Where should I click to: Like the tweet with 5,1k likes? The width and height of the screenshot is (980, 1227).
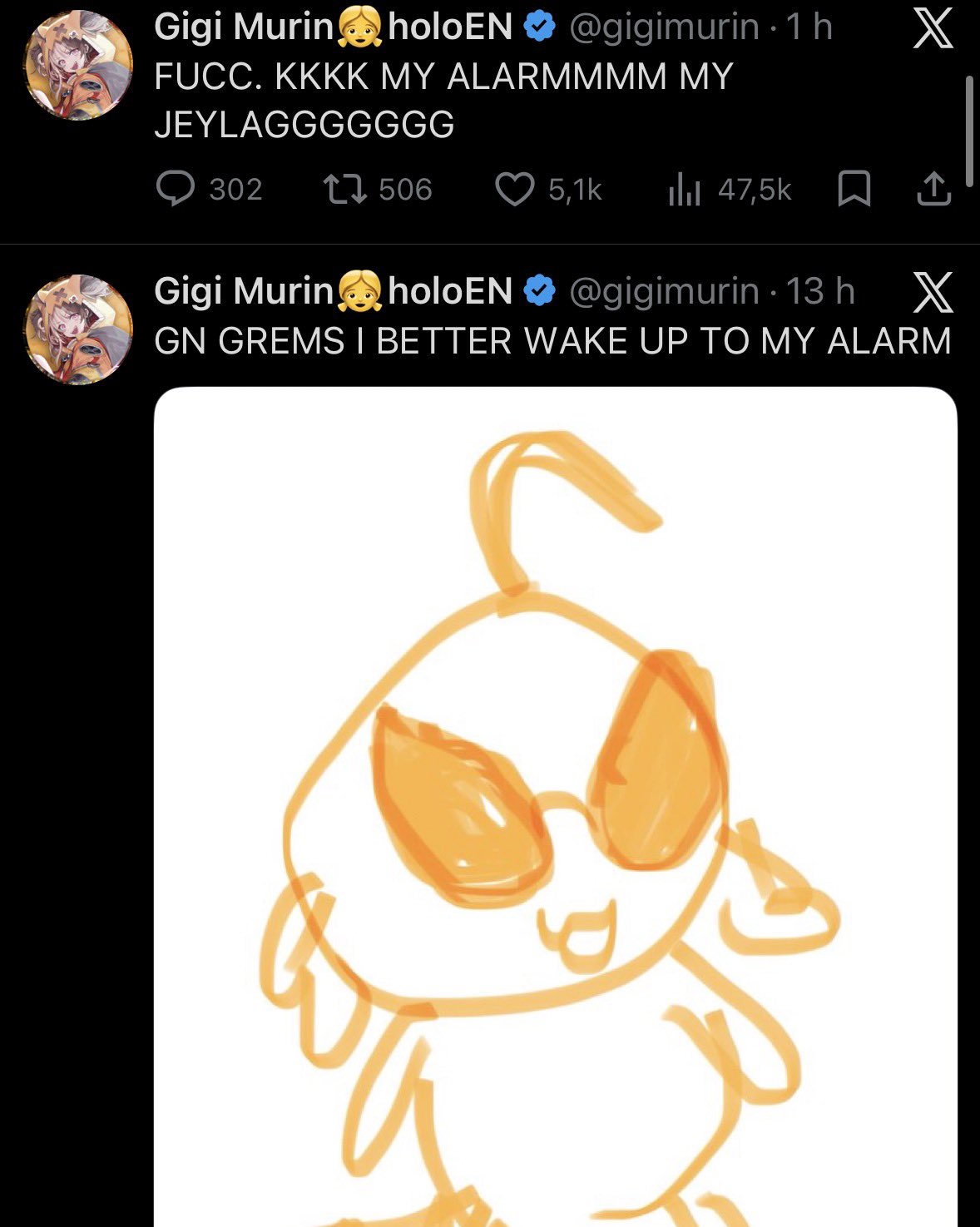pyautogui.click(x=515, y=189)
